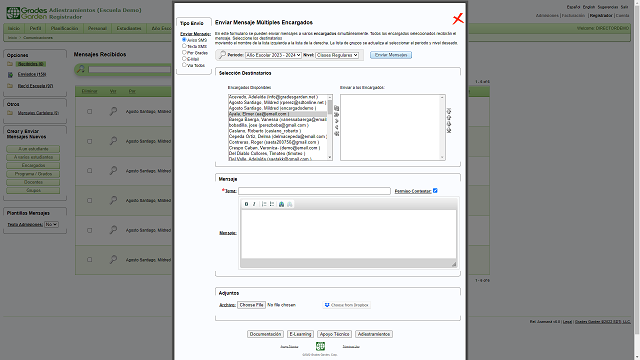Toggle italic in the message editor
640x360 pixels.
[254, 204]
